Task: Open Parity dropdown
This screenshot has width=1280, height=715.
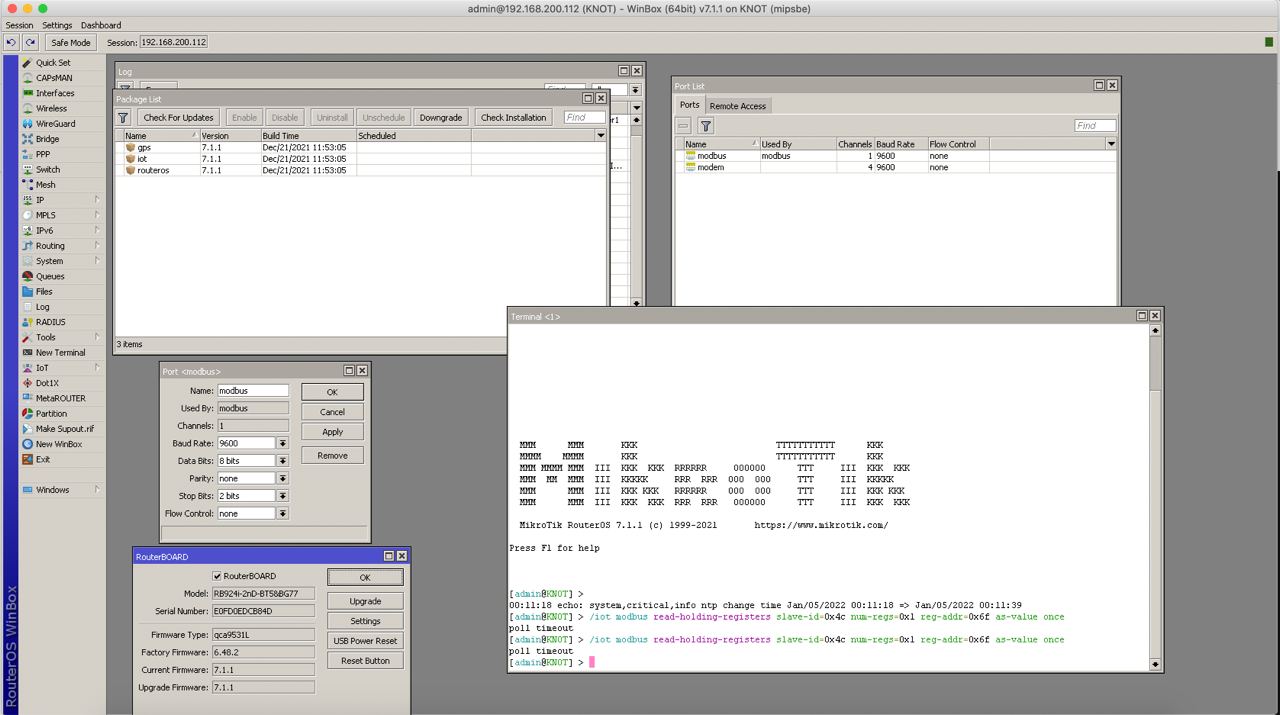Action: click(283, 478)
